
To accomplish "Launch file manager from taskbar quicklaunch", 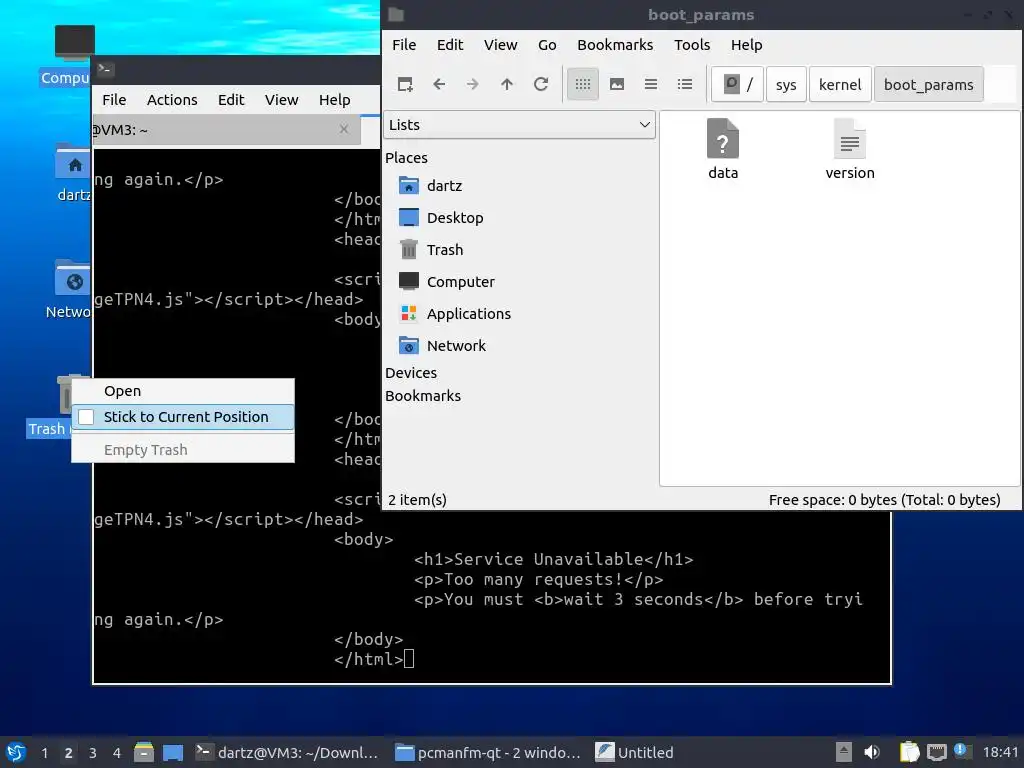I will 144,752.
